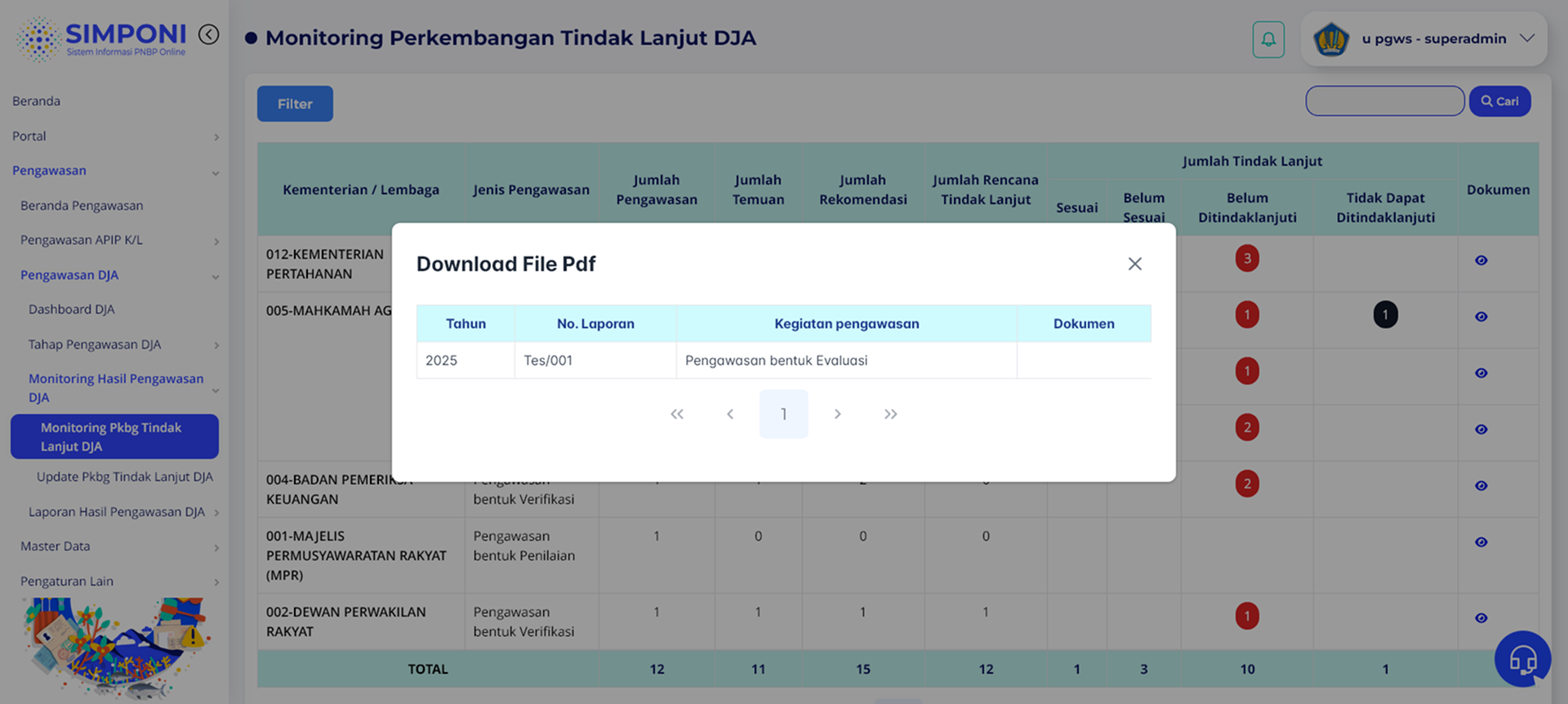
Task: Click the search input field
Action: tap(1384, 101)
